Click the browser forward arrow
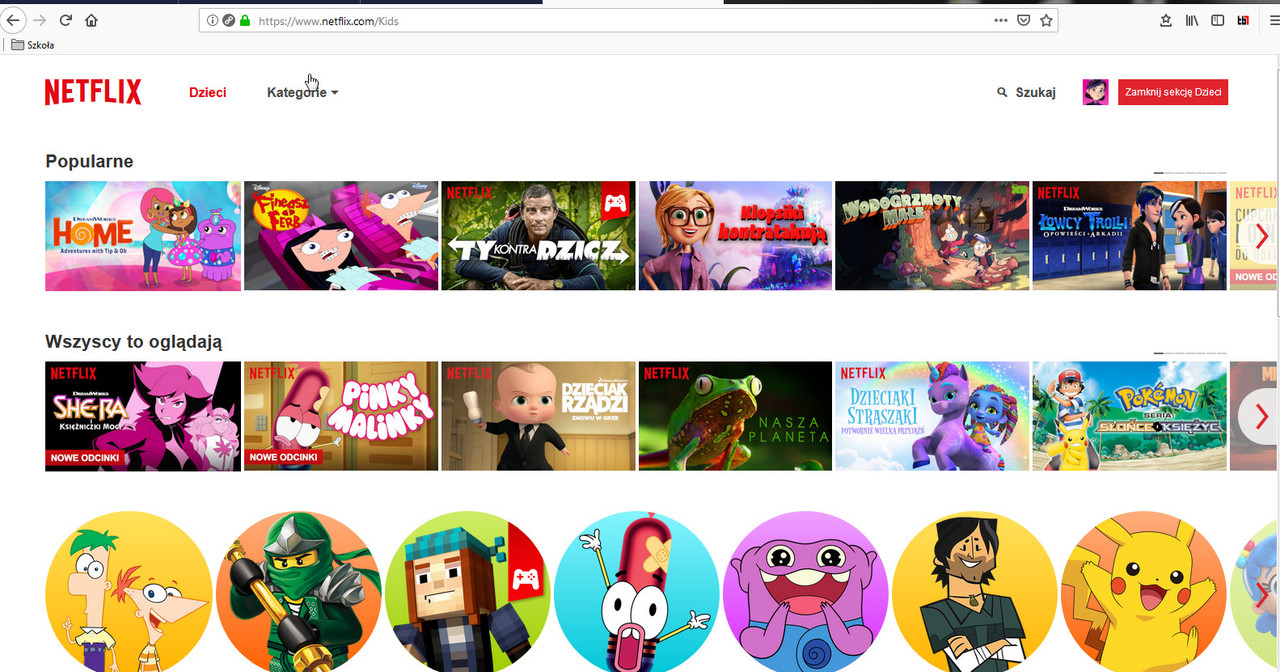 click(40, 20)
